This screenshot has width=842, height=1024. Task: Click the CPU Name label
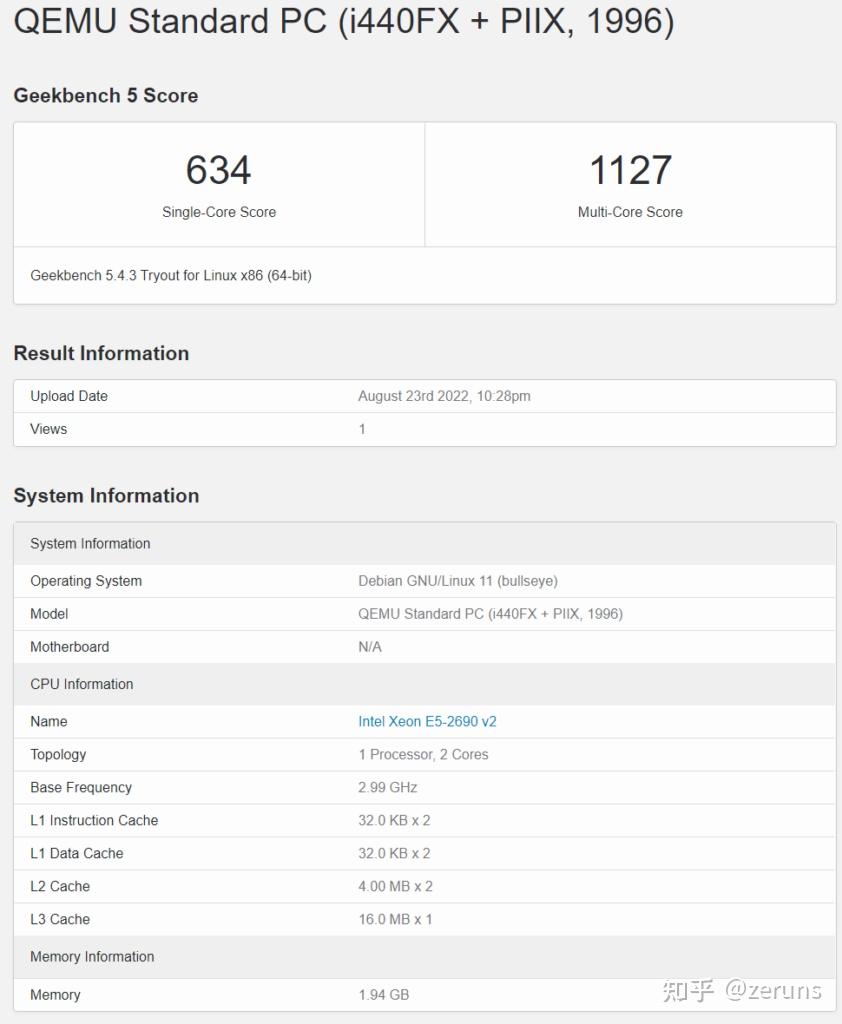48,721
